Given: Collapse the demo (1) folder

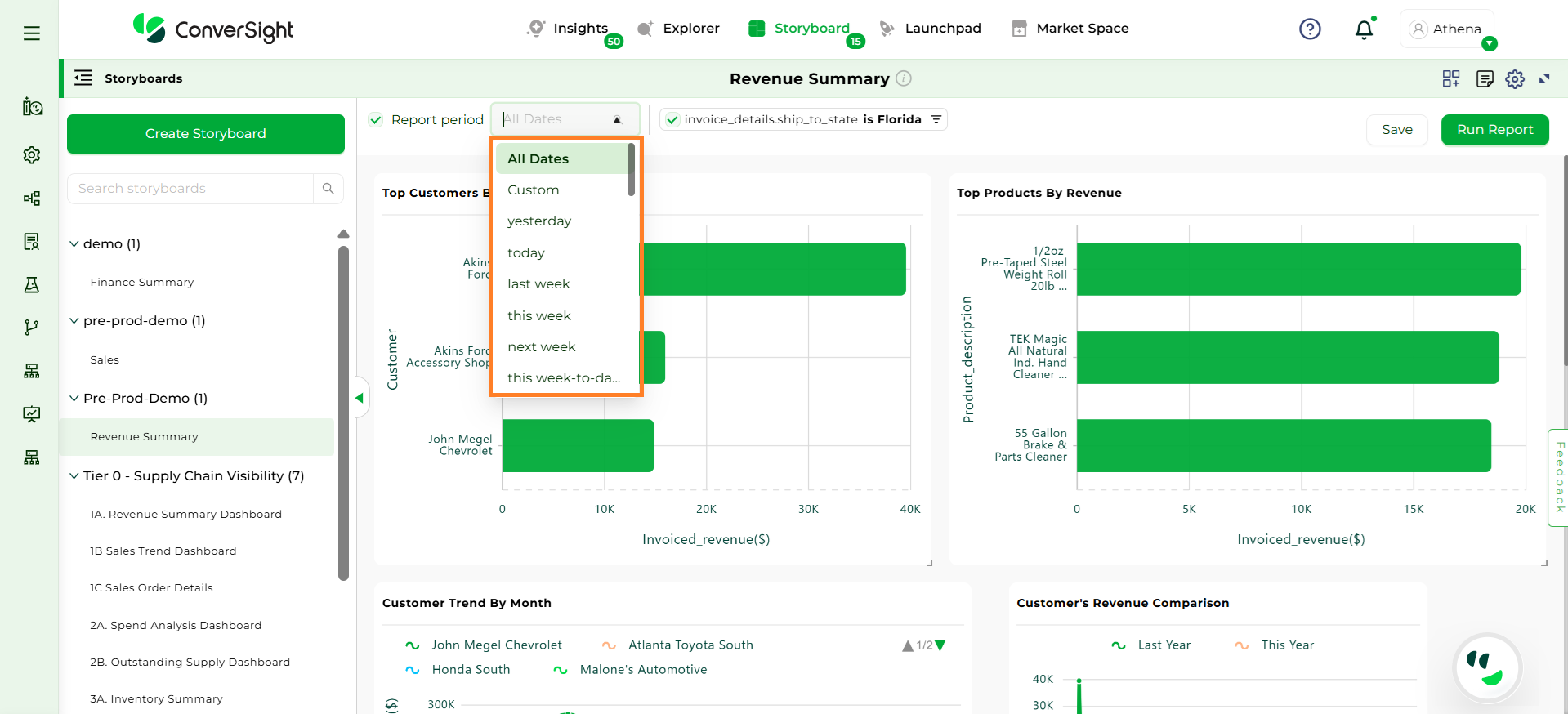Looking at the screenshot, I should [74, 244].
